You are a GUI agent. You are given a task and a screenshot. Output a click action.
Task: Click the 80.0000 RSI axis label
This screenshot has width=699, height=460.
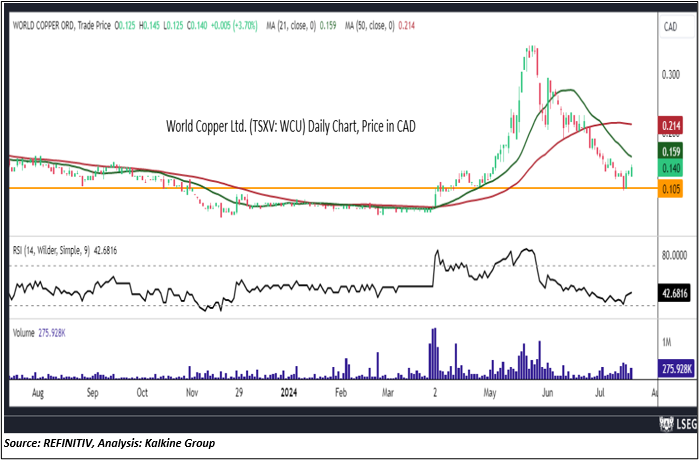point(675,256)
